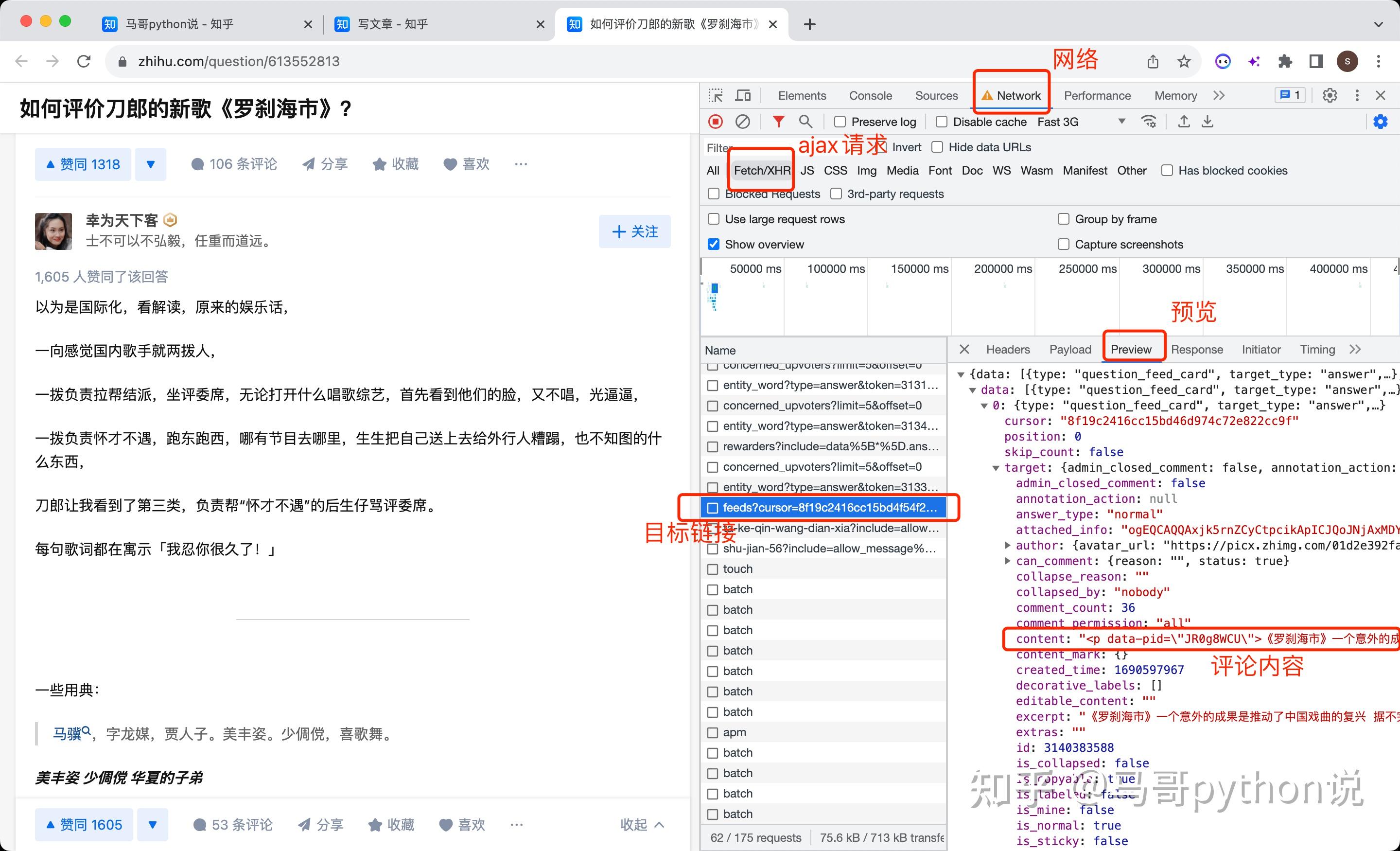Image resolution: width=1400 pixels, height=851 pixels.
Task: Check the Hide data URLs checkbox
Action: coord(937,147)
